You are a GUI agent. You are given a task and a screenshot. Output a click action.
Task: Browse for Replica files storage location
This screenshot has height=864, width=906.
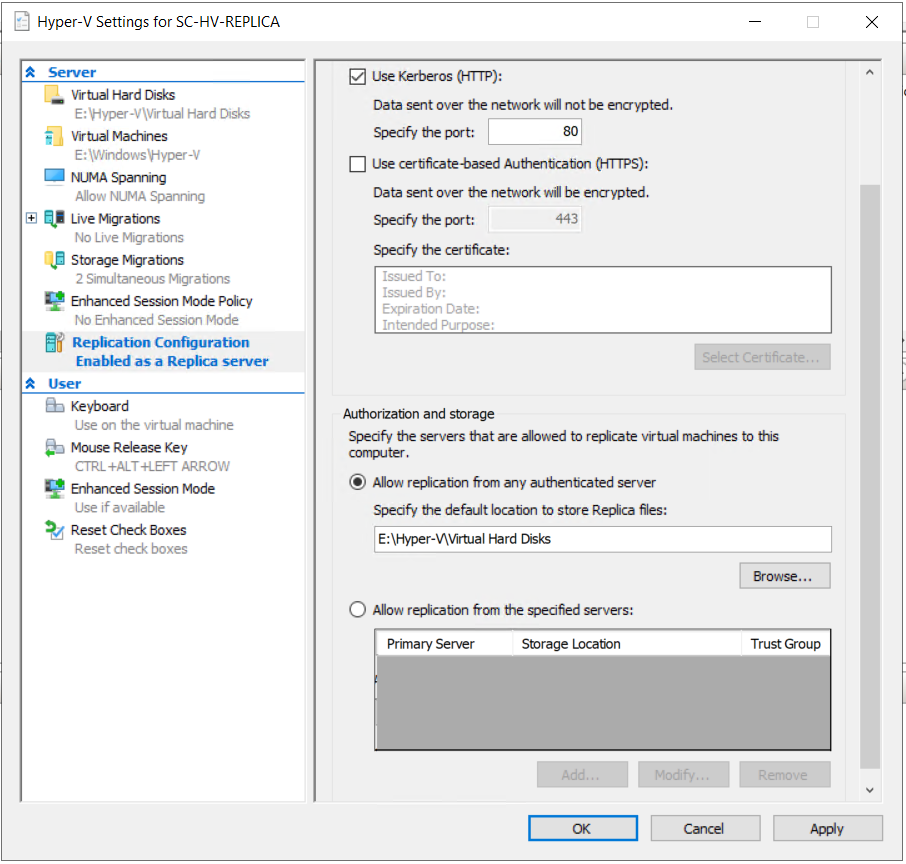[x=785, y=576]
